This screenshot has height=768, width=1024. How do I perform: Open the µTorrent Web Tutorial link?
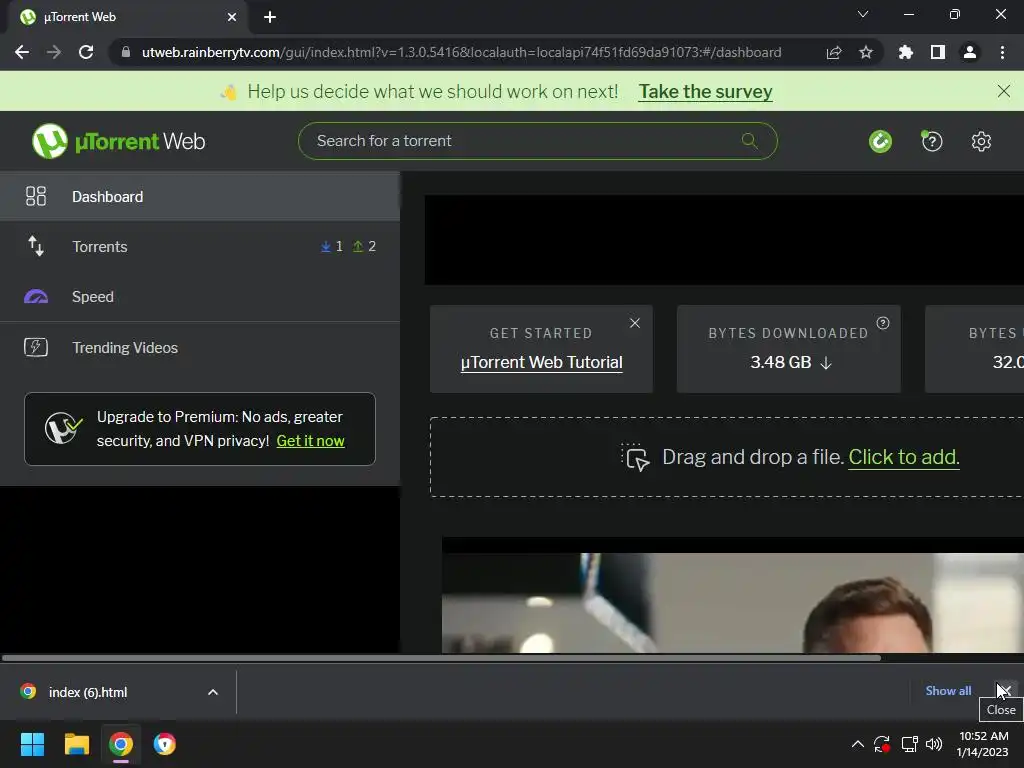point(541,362)
